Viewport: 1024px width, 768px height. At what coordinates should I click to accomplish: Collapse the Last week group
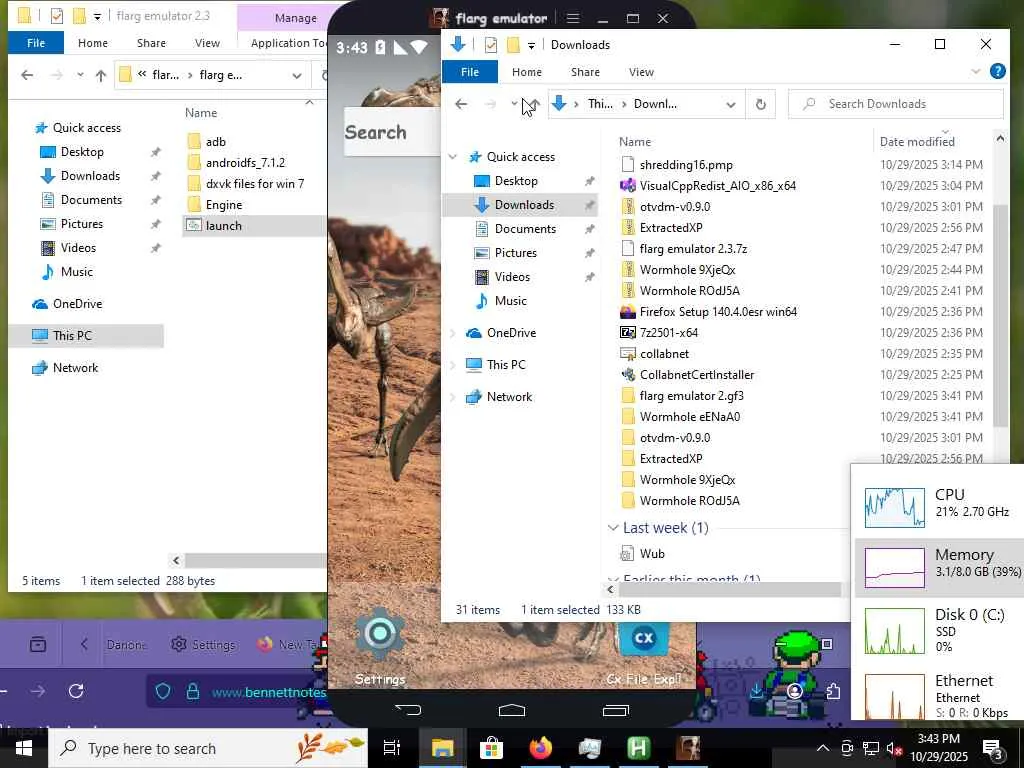point(613,528)
